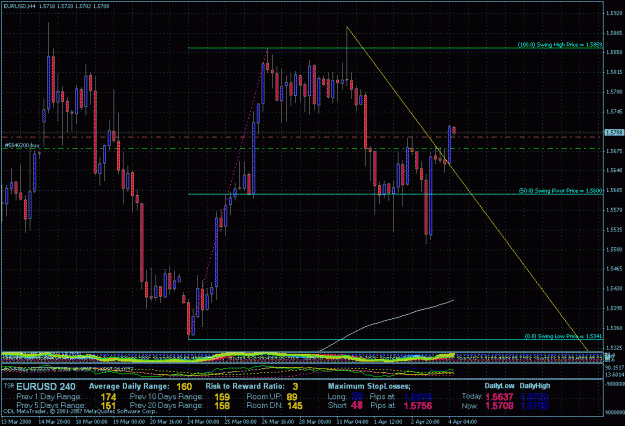
Task: Click the '31 Mar 04:00' time axis label
Action: pos(352,422)
